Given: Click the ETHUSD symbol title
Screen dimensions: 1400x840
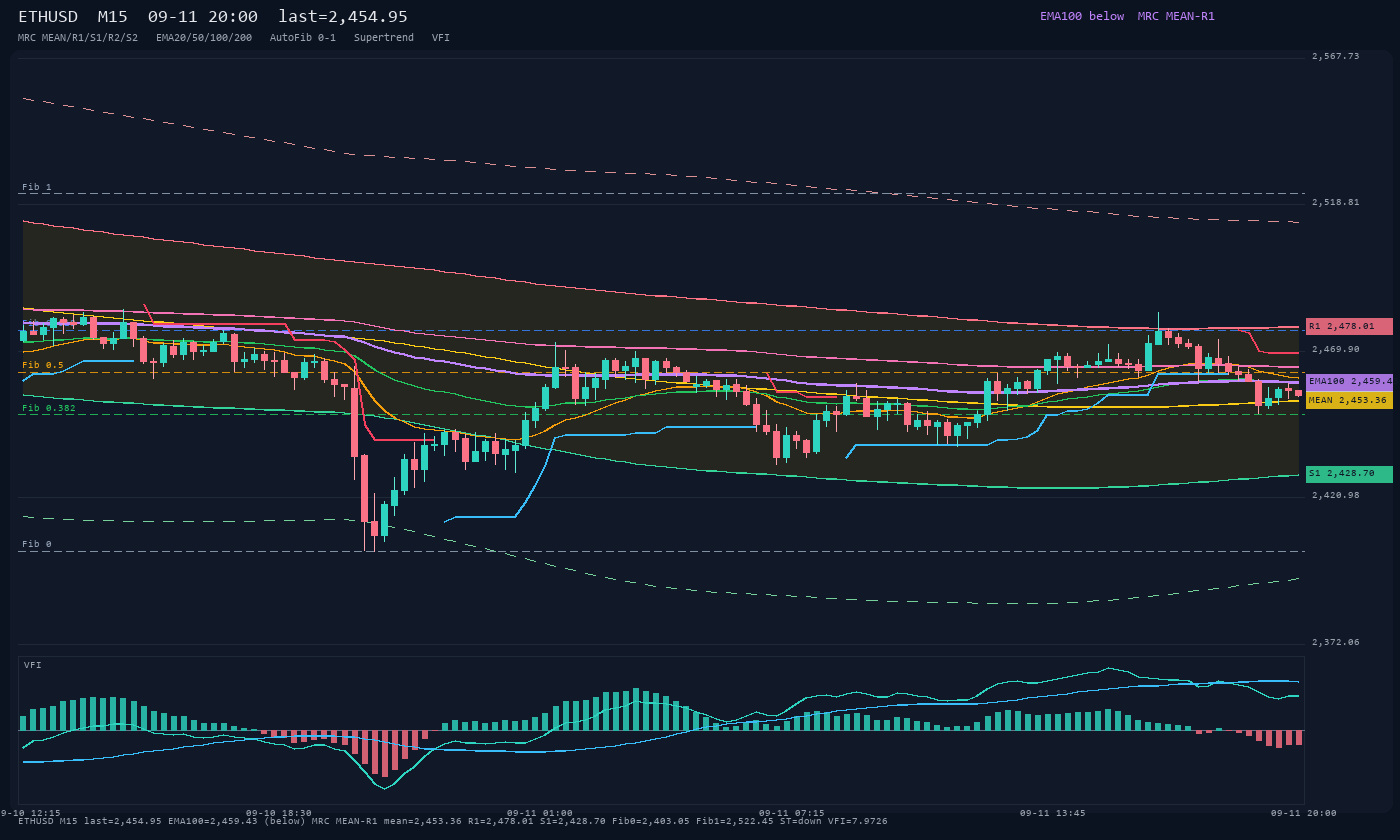Looking at the screenshot, I should (49, 17).
